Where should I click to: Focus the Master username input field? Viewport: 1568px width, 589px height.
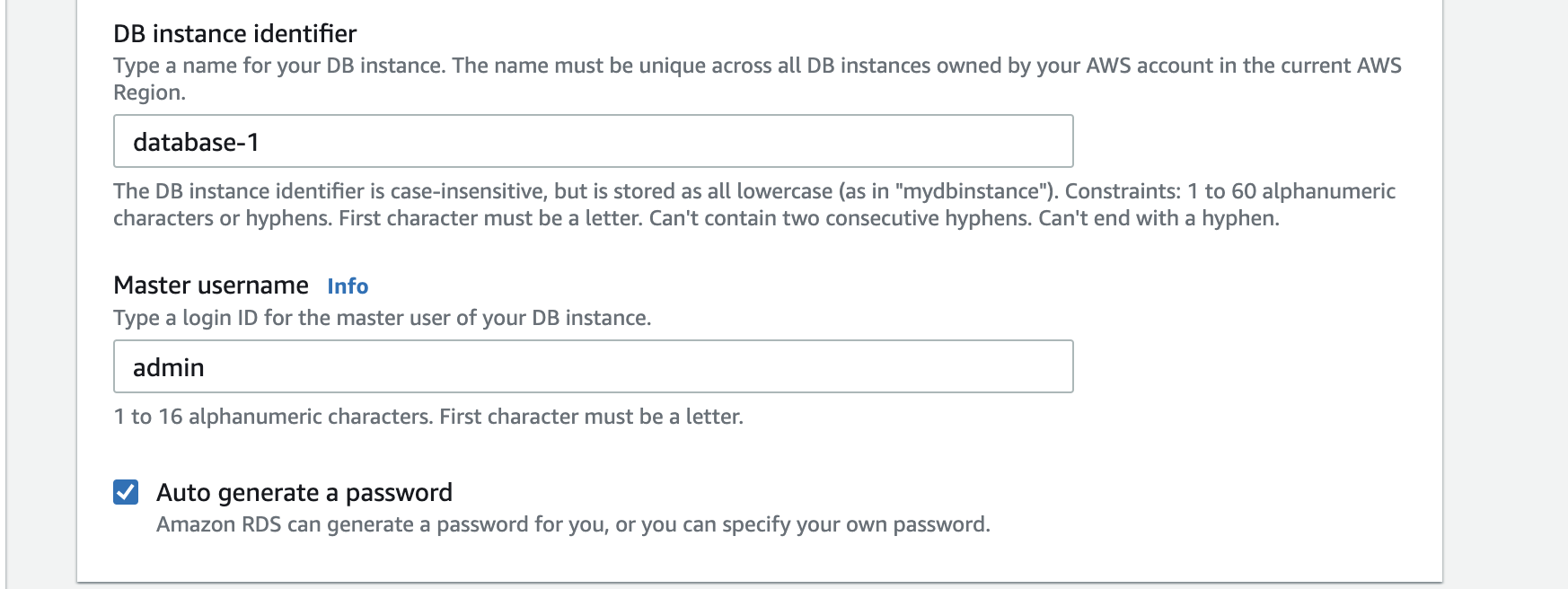[593, 366]
